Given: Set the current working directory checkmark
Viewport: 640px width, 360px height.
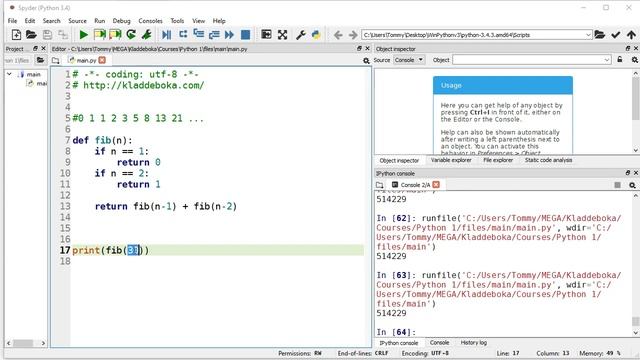Looking at the screenshot, I should pos(616,35).
